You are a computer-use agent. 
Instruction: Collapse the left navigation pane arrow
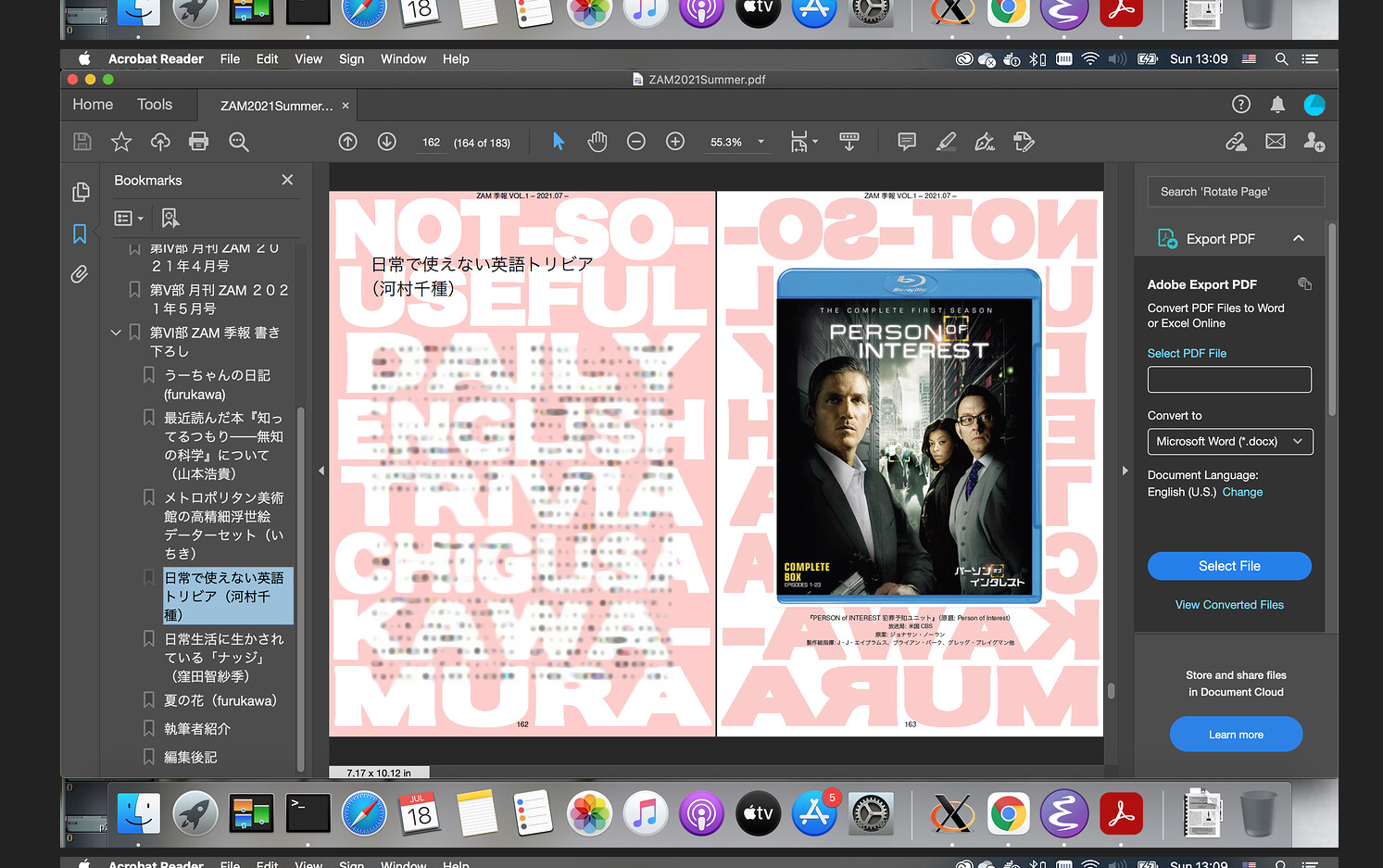coord(321,471)
